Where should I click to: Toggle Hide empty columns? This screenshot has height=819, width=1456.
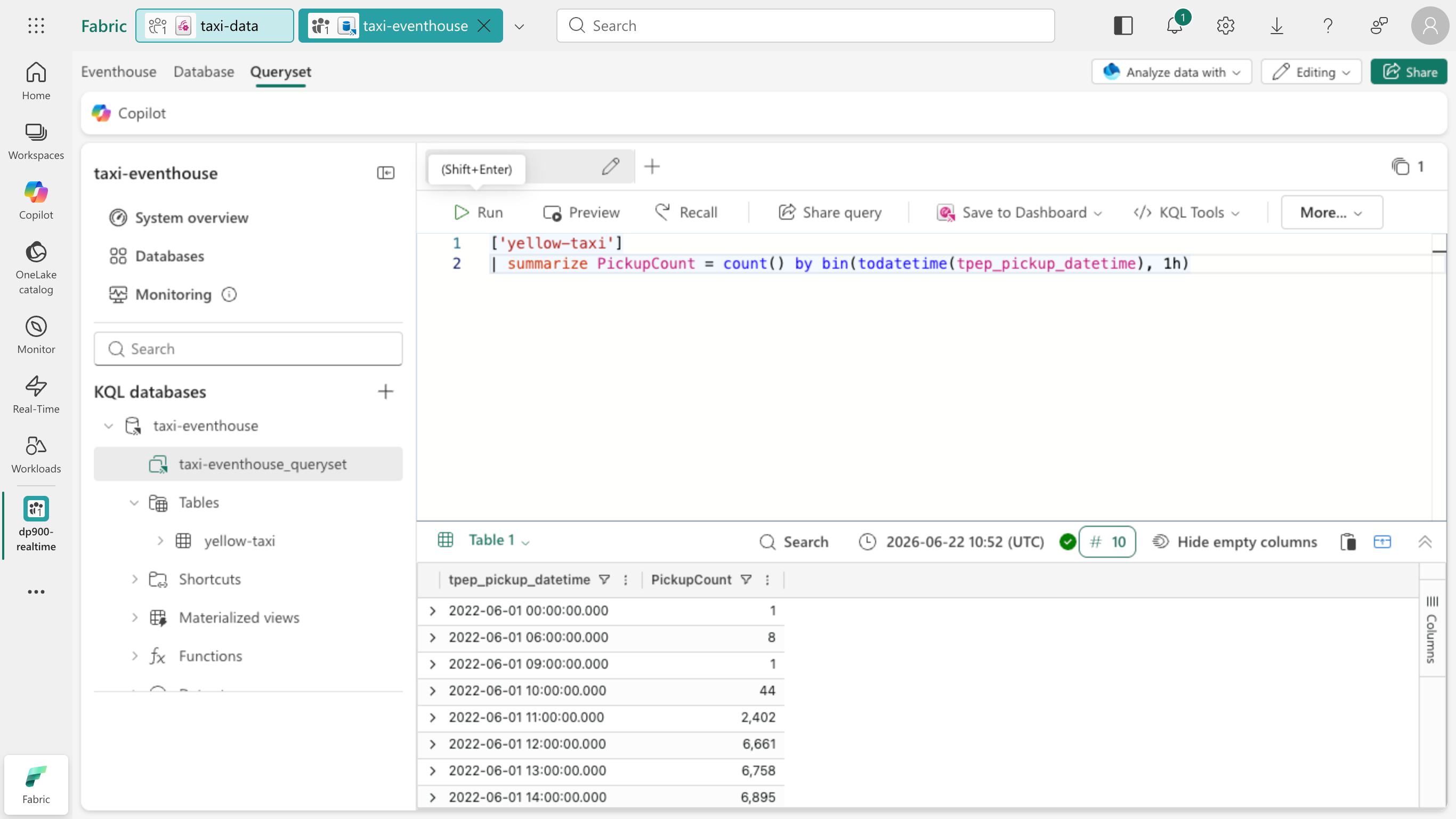(1234, 542)
